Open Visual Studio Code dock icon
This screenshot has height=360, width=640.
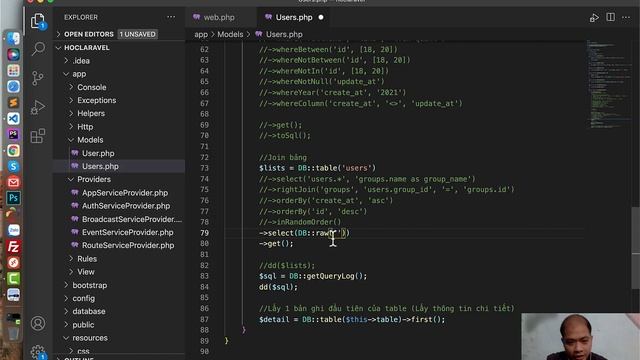point(13,118)
